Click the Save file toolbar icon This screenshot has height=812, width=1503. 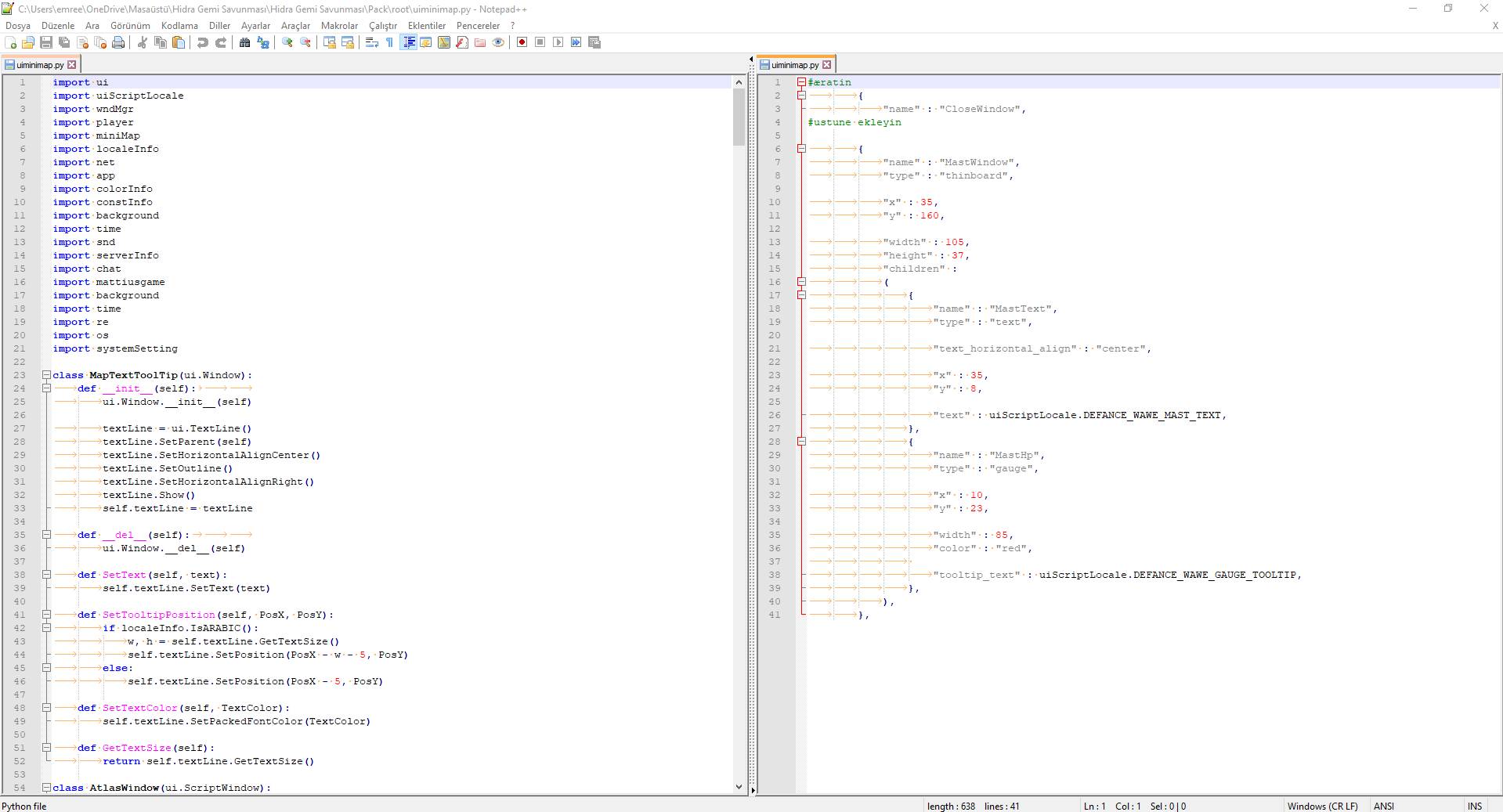[x=46, y=42]
